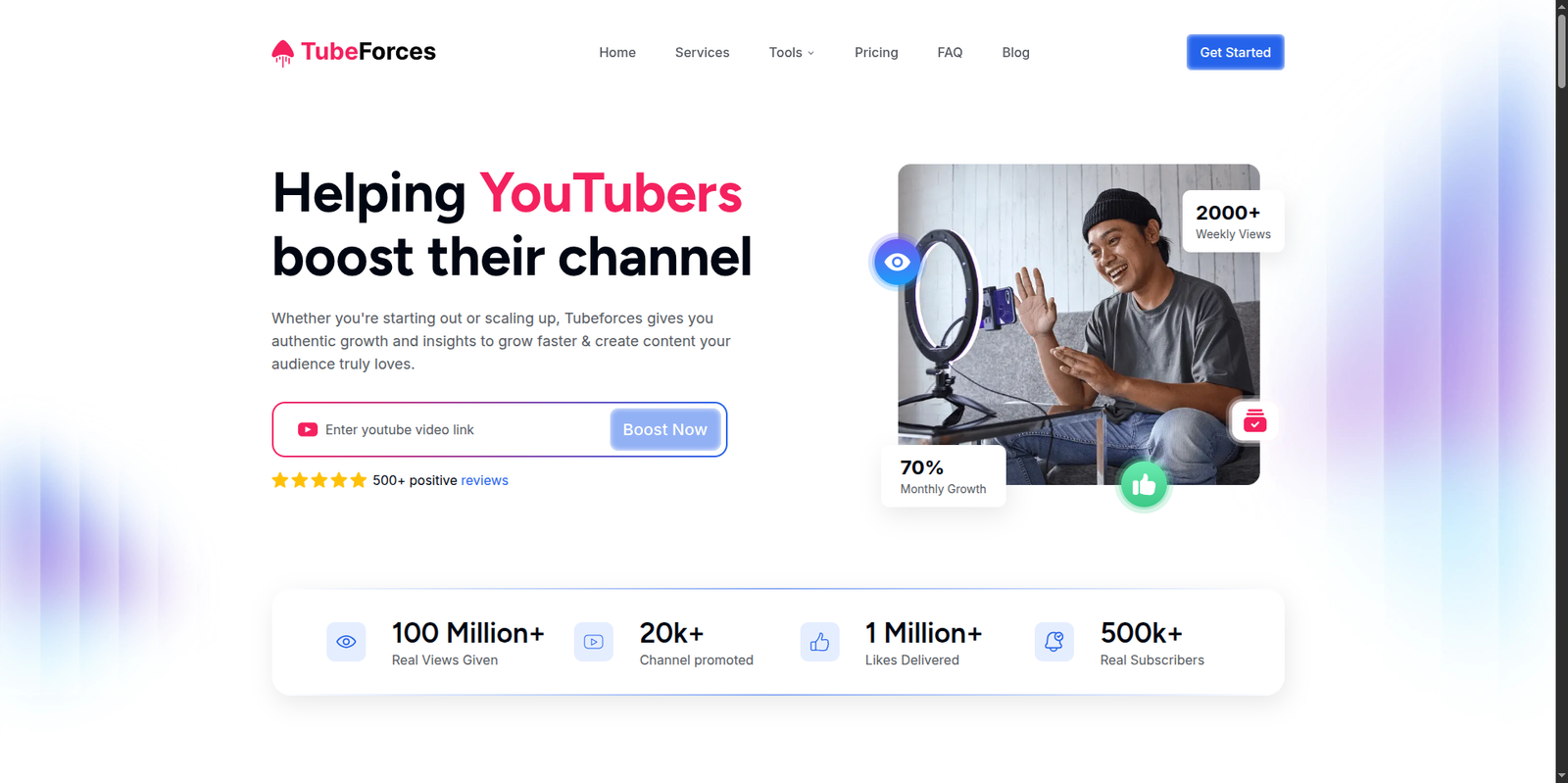1568x783 pixels.
Task: Click the bell icon beside 500k+
Action: [1054, 642]
